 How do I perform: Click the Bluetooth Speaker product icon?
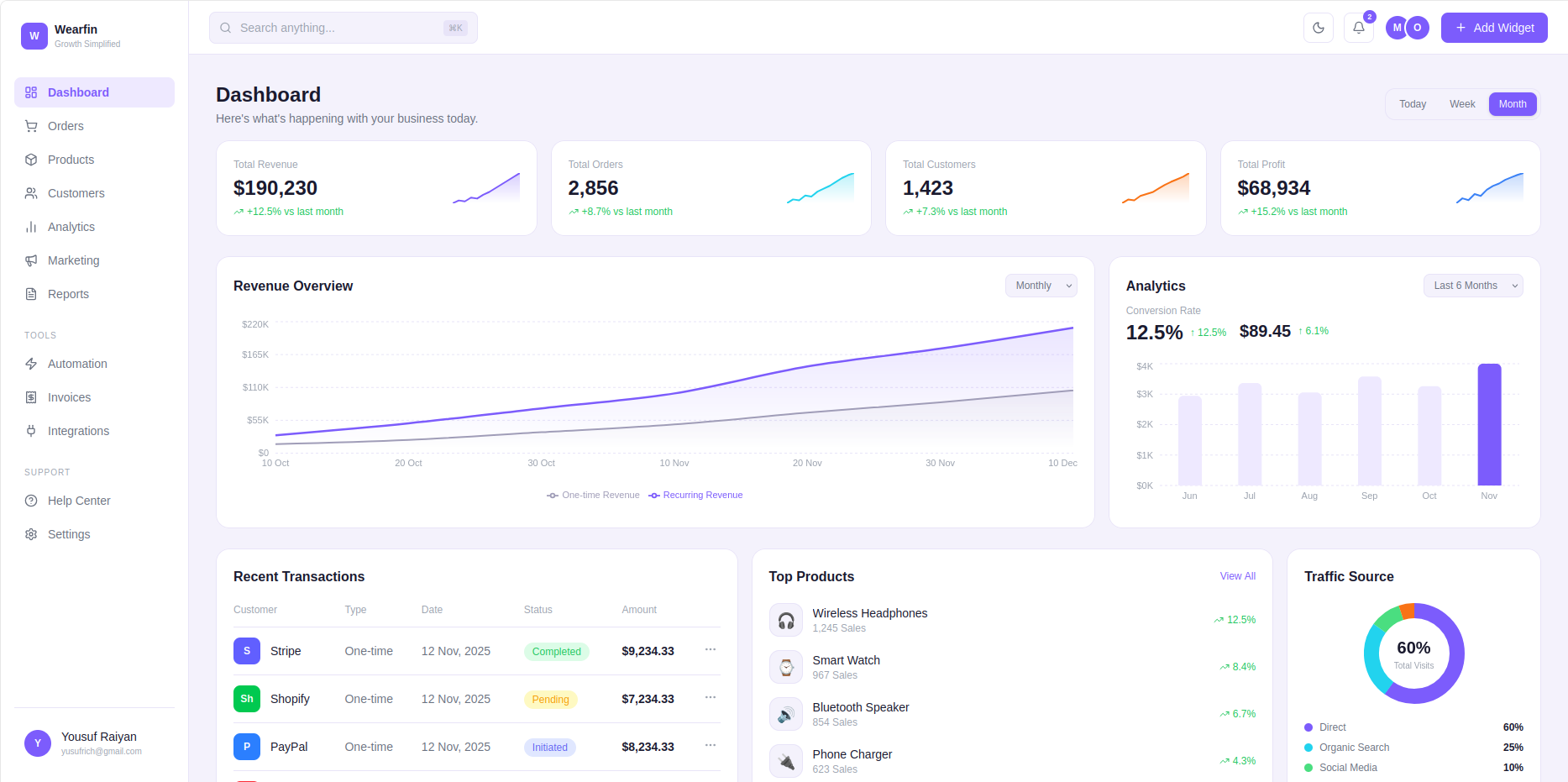(x=786, y=714)
